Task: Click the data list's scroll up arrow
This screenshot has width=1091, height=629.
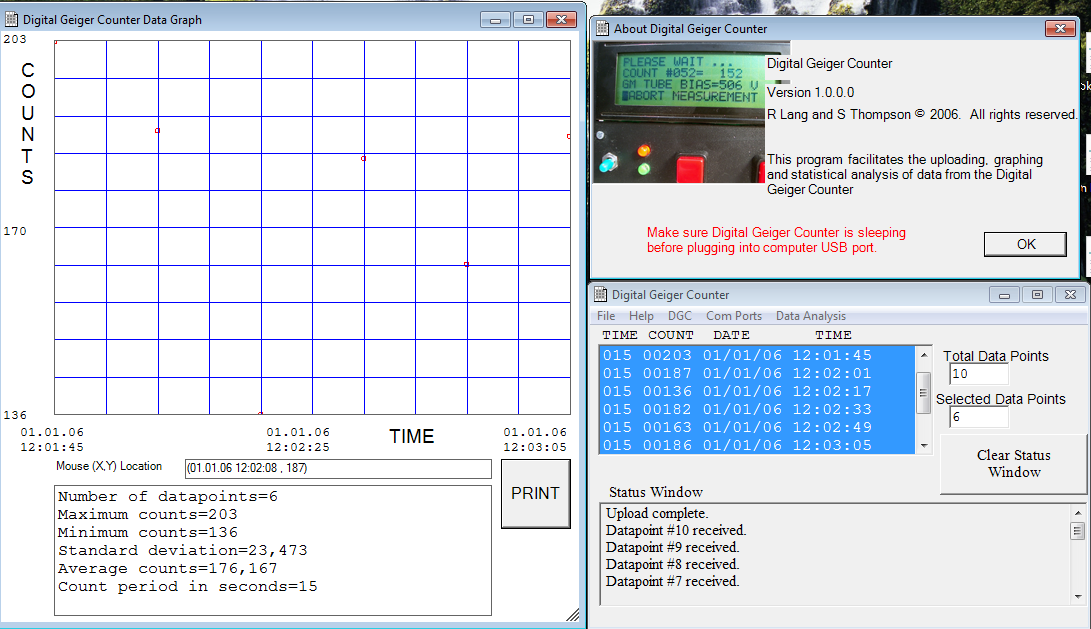Action: 924,355
